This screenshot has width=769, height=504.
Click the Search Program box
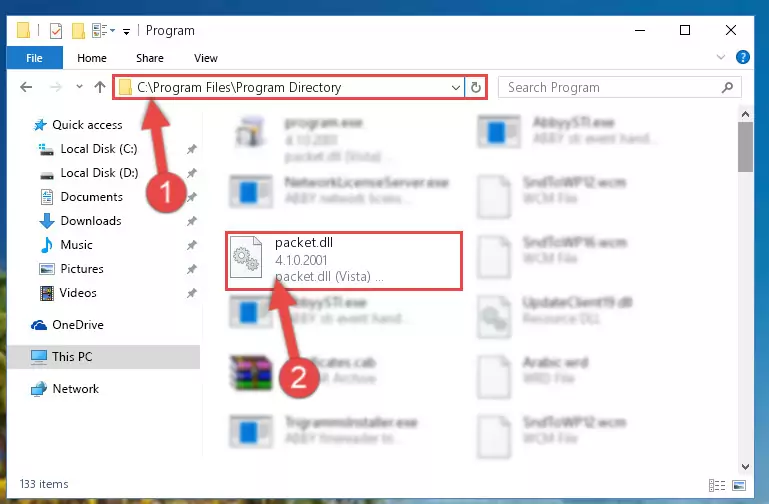pyautogui.click(x=619, y=87)
